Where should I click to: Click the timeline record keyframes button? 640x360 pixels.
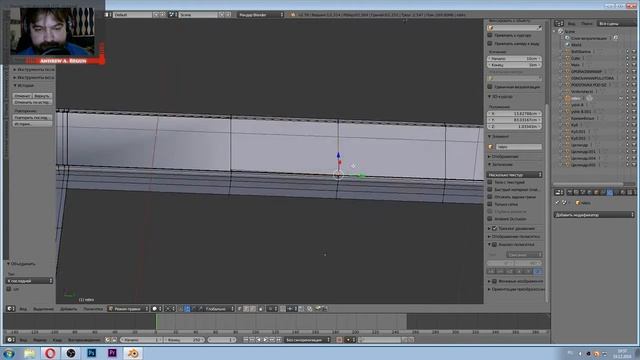click(x=339, y=340)
